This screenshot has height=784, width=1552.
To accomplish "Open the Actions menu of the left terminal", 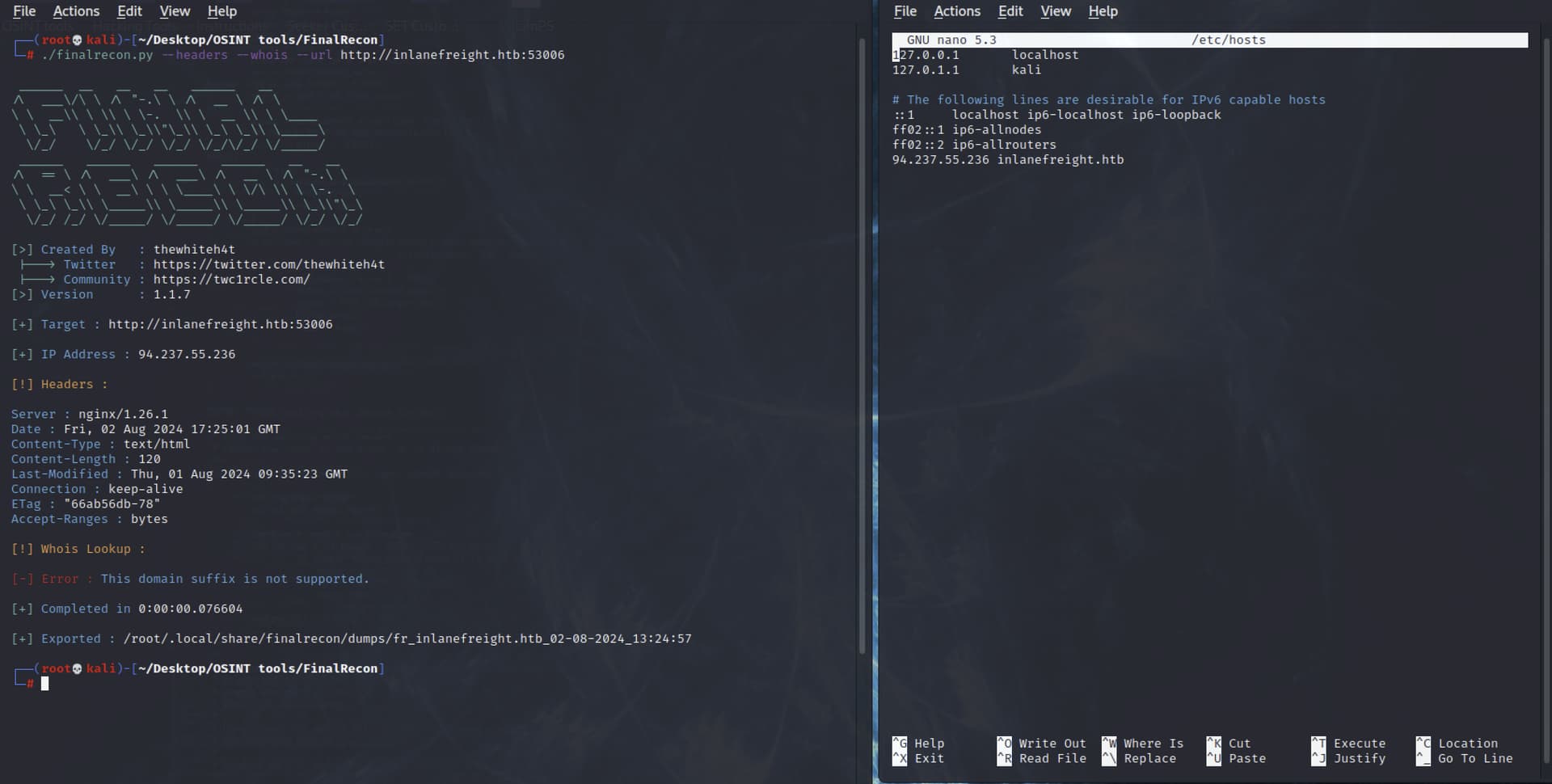I will 76,11.
